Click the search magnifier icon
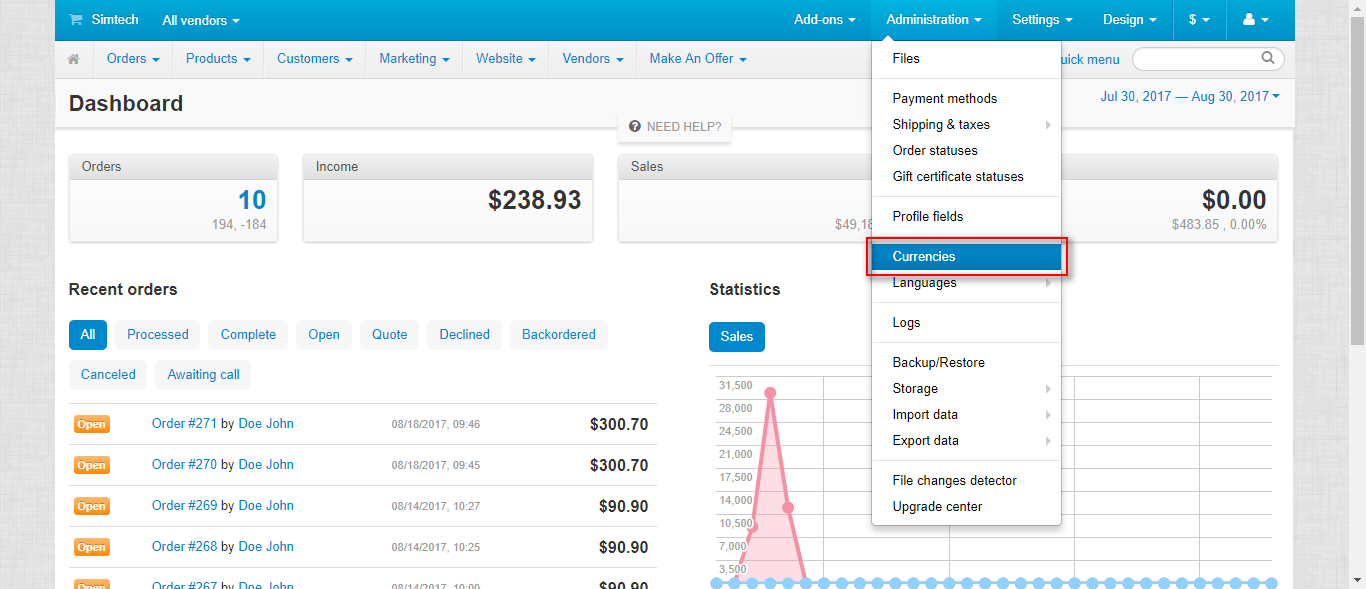 pyautogui.click(x=1268, y=58)
